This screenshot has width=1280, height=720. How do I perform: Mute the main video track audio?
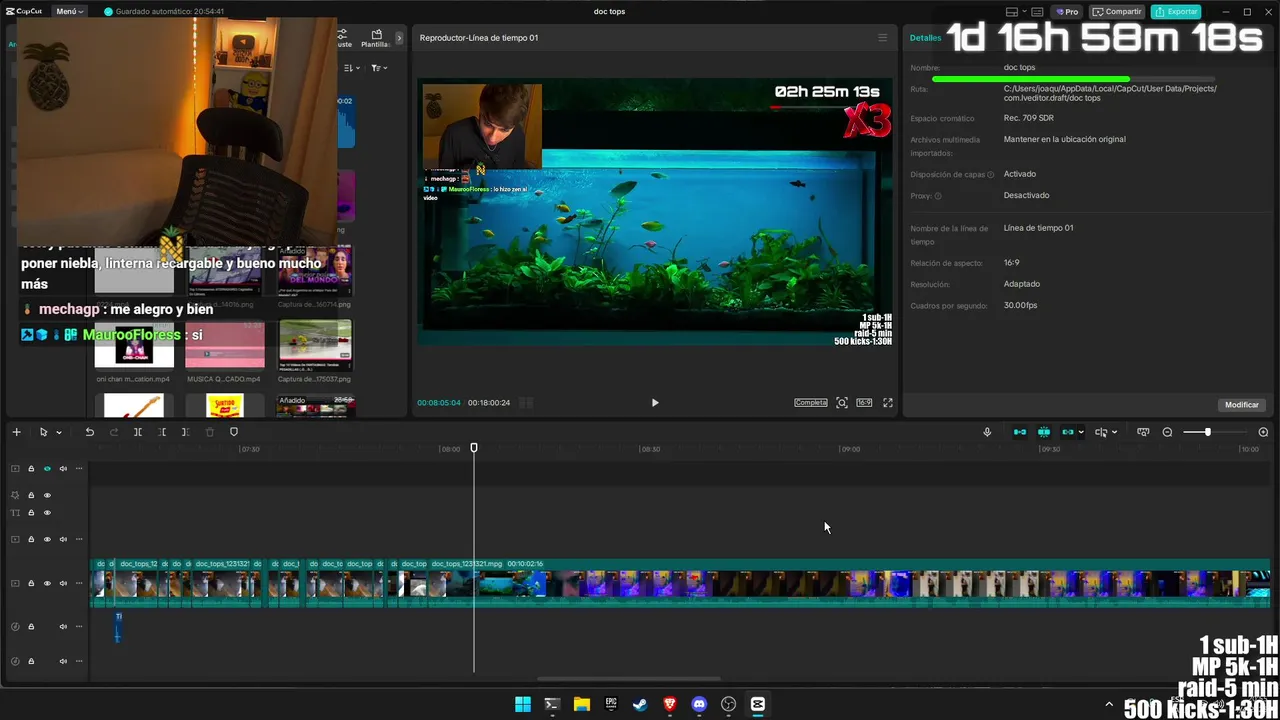[63, 583]
